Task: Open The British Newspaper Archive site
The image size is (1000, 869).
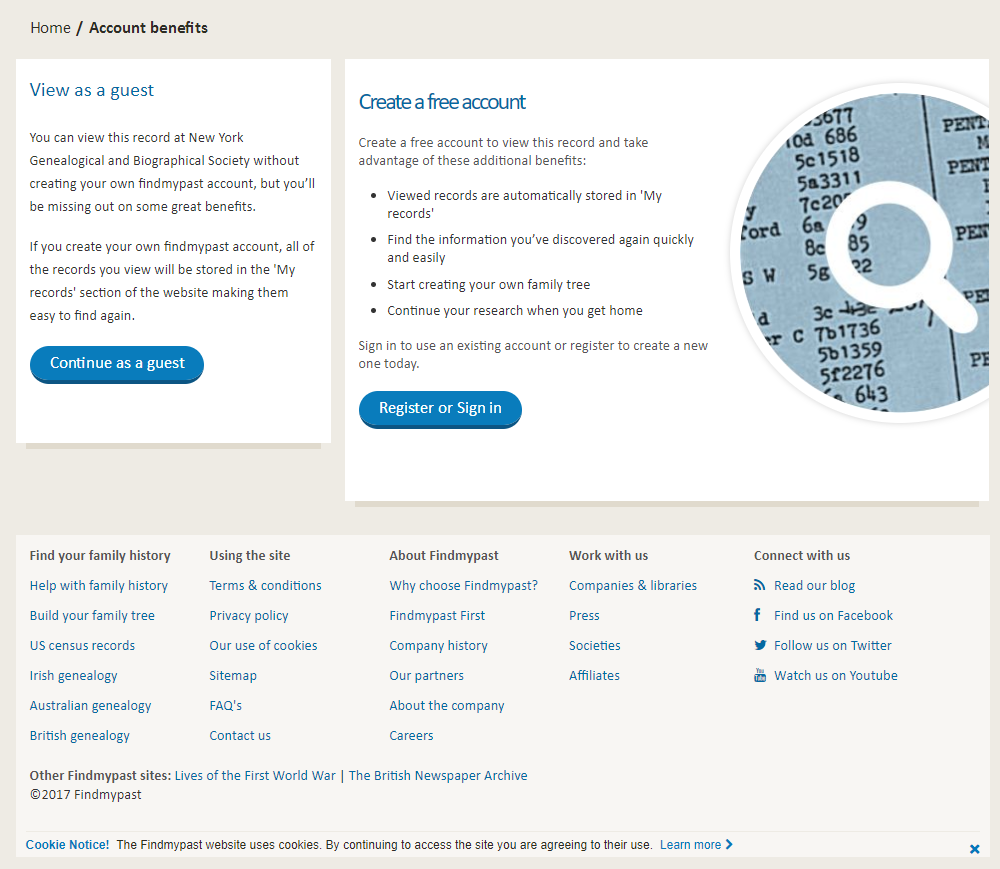Action: pos(437,776)
